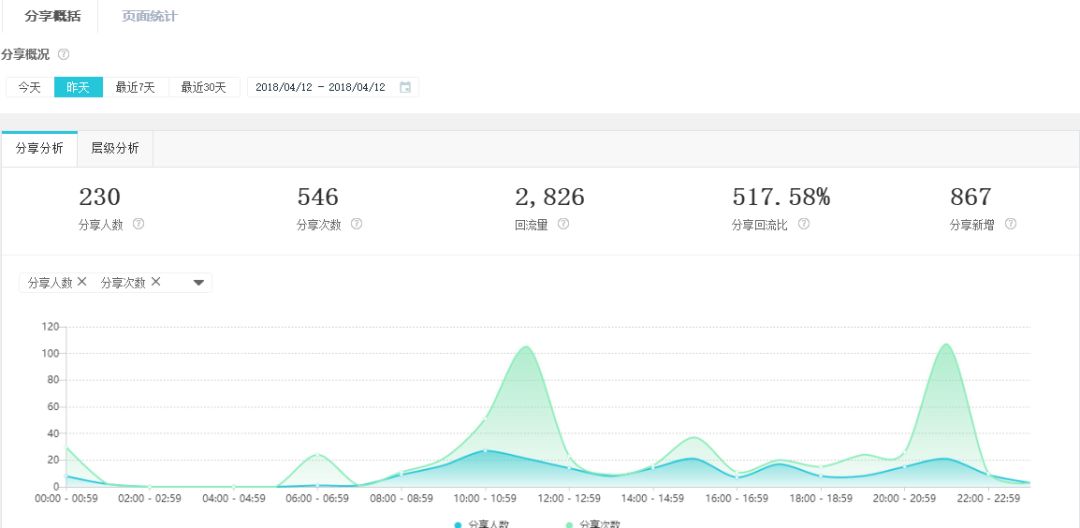Open the calendar picker icon
1080x528 pixels.
tap(406, 87)
